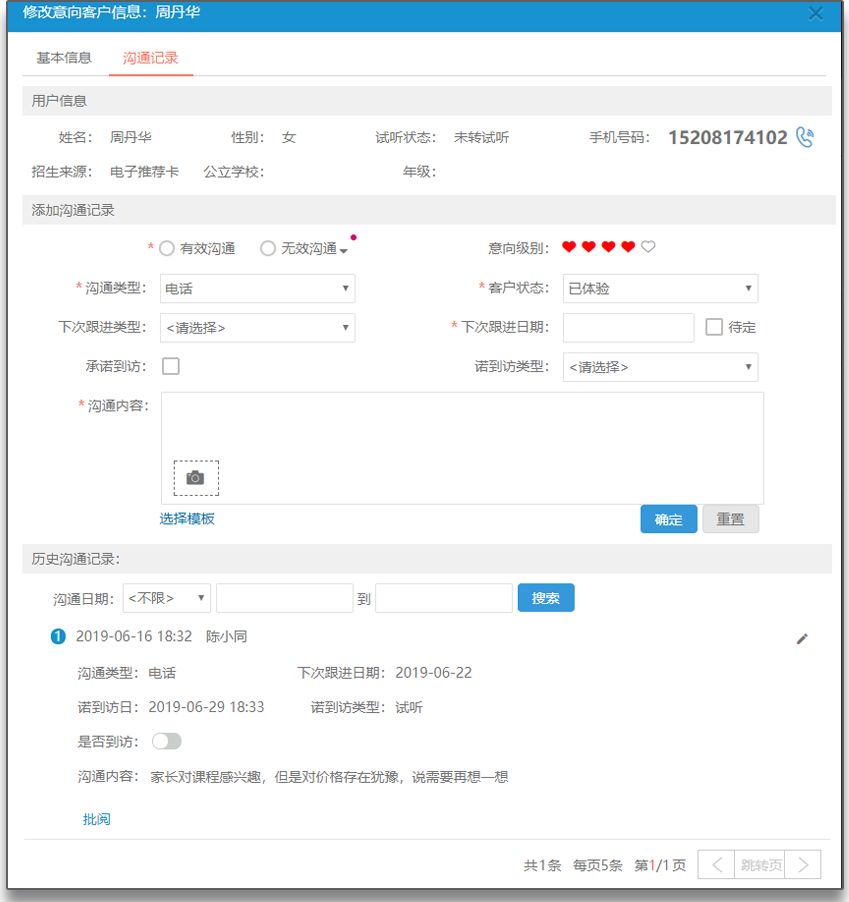Open the 沟通类型 dropdown
The height and width of the screenshot is (902, 849).
pos(257,288)
